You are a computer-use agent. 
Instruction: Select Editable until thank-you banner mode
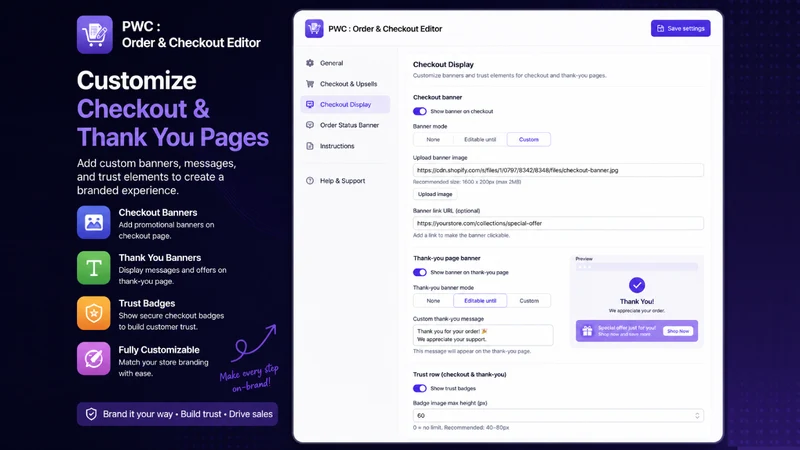pos(480,301)
